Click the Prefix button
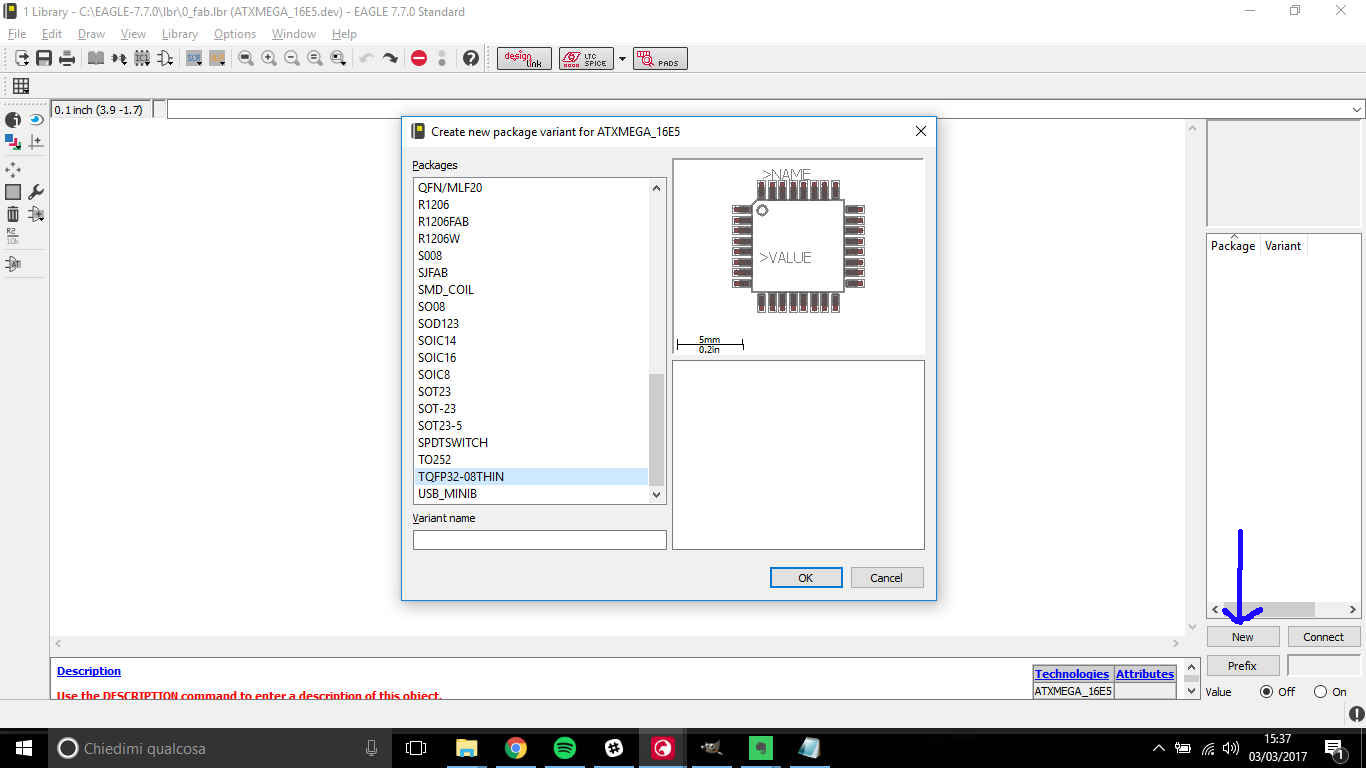This screenshot has width=1366, height=768. click(1243, 666)
